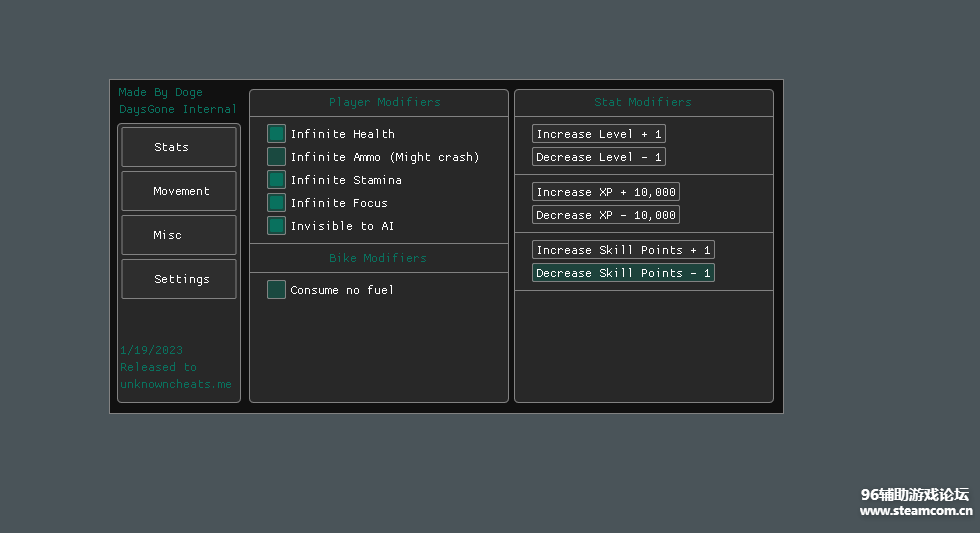Toggle the Infinite Stamina checkbox
The image size is (980, 533).
276,180
